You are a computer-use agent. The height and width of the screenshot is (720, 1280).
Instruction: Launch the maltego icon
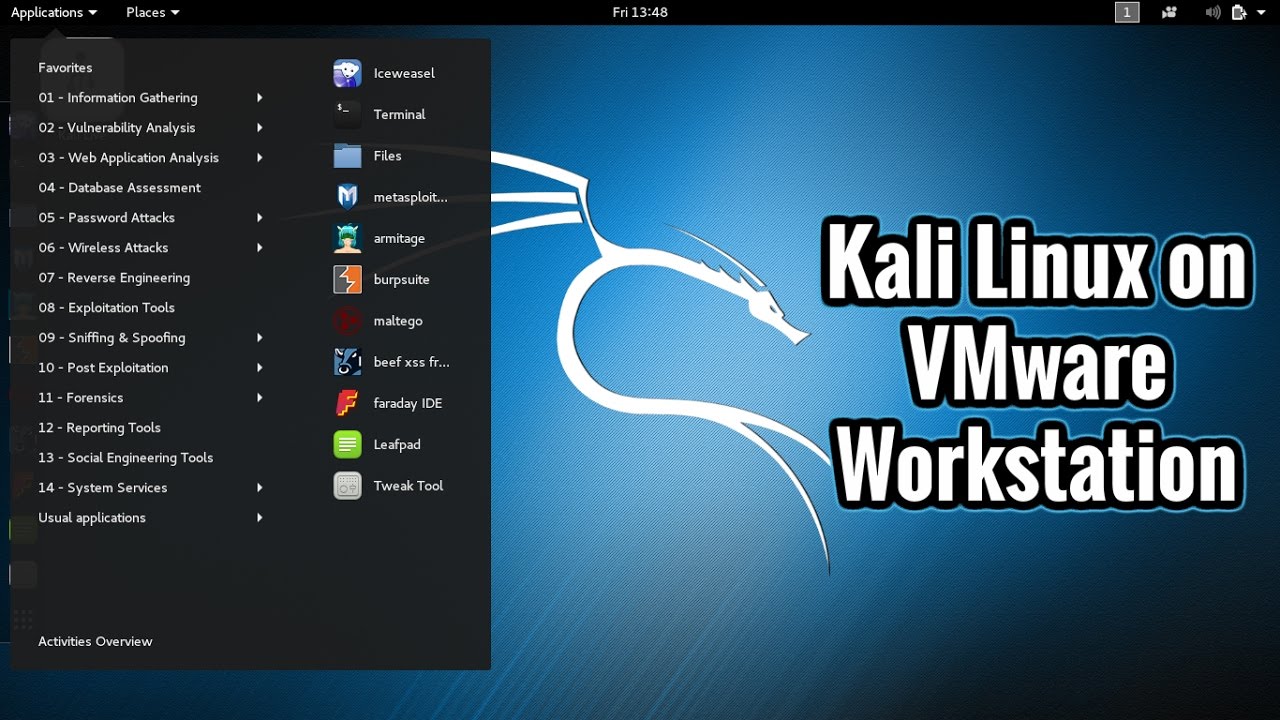click(347, 321)
